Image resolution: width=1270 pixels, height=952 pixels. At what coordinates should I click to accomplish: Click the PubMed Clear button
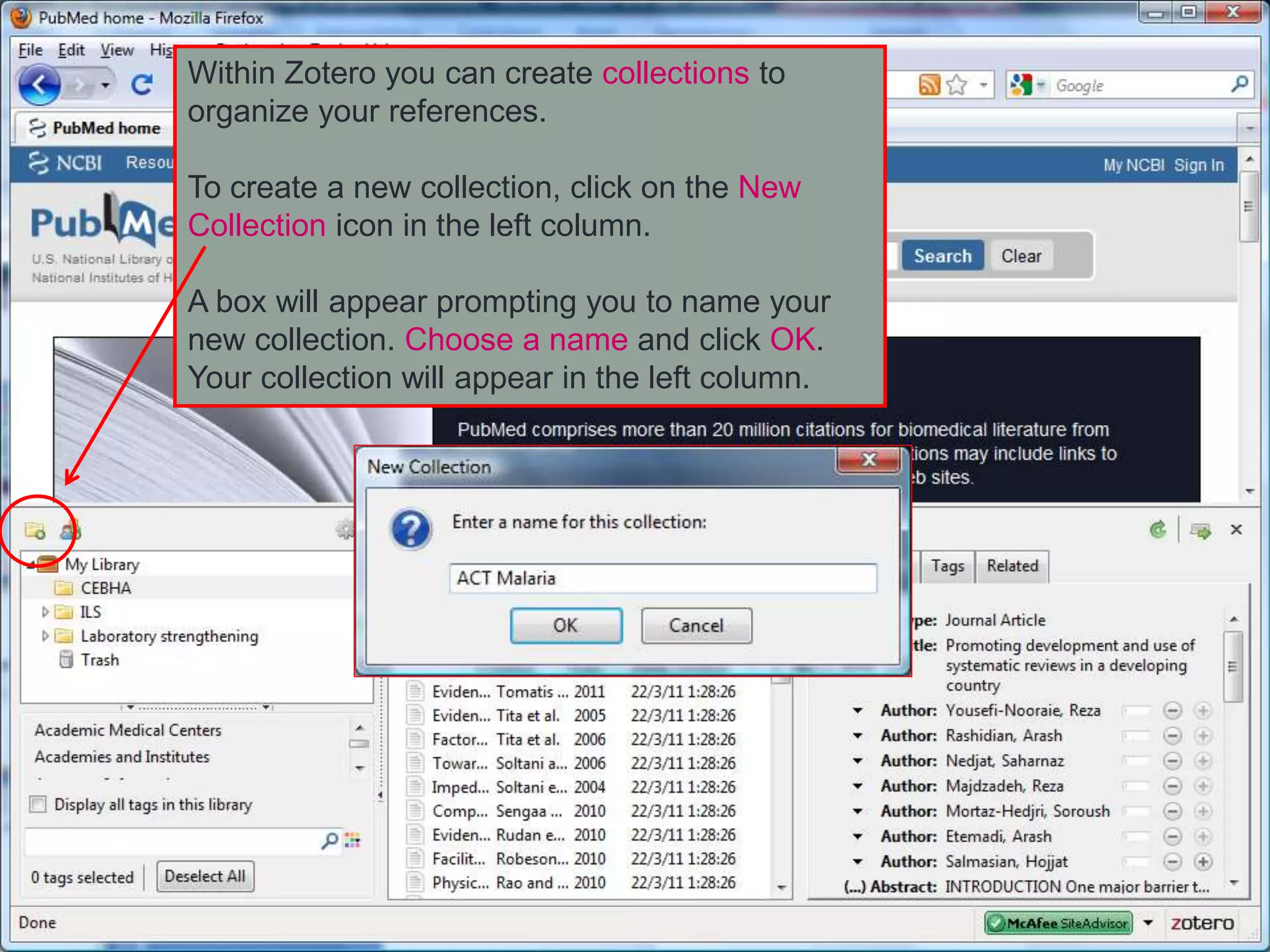click(x=1021, y=256)
